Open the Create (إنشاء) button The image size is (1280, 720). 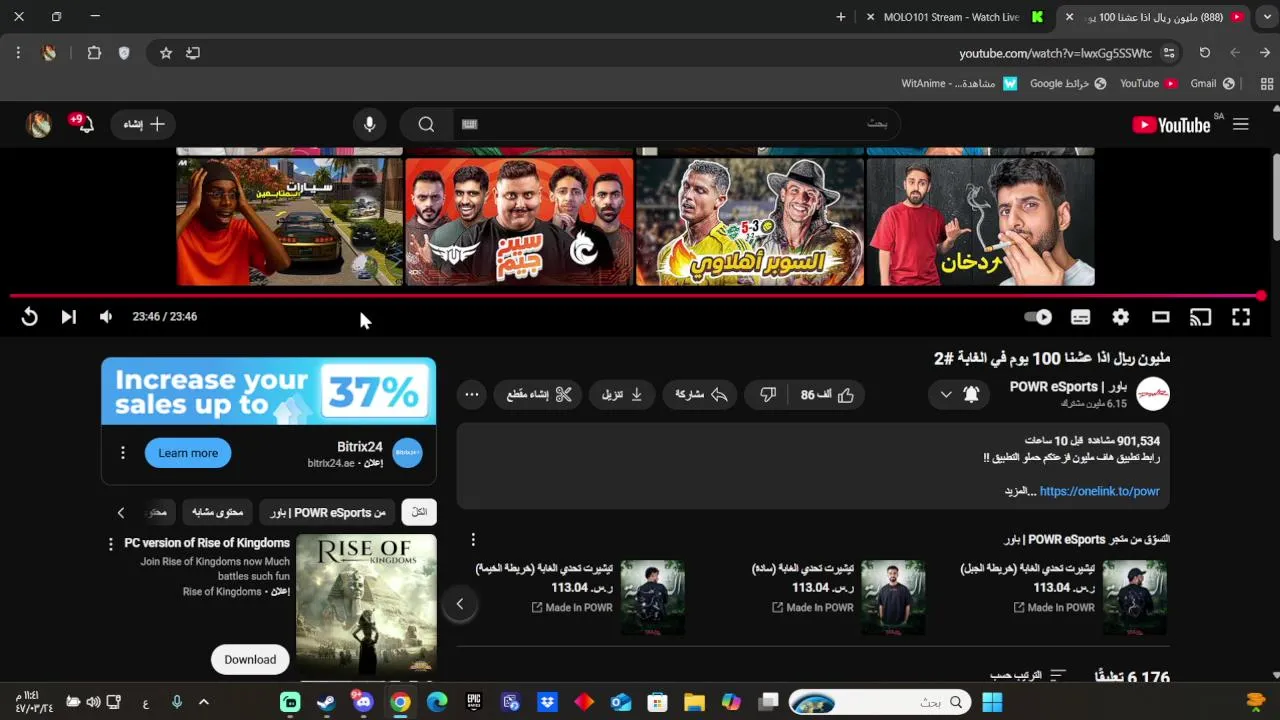click(144, 124)
